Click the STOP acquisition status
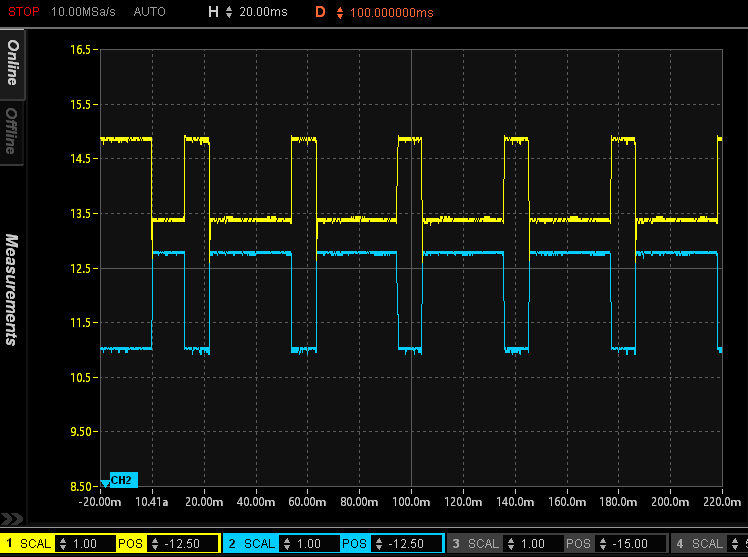 tap(24, 13)
